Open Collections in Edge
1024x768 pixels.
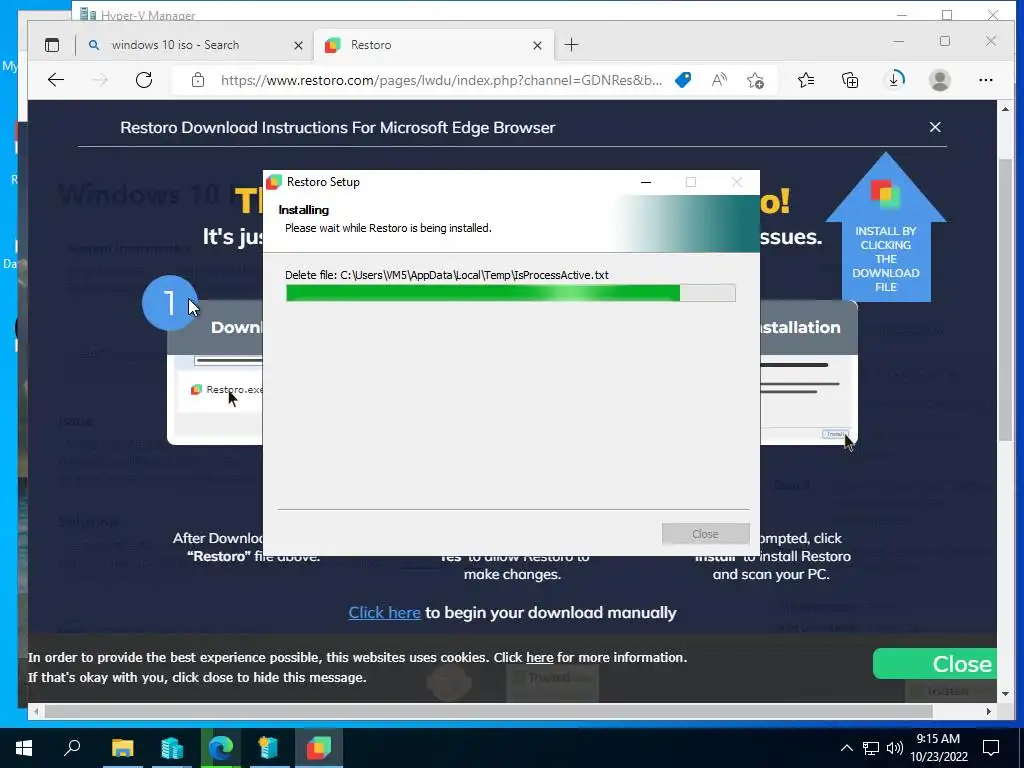(850, 80)
